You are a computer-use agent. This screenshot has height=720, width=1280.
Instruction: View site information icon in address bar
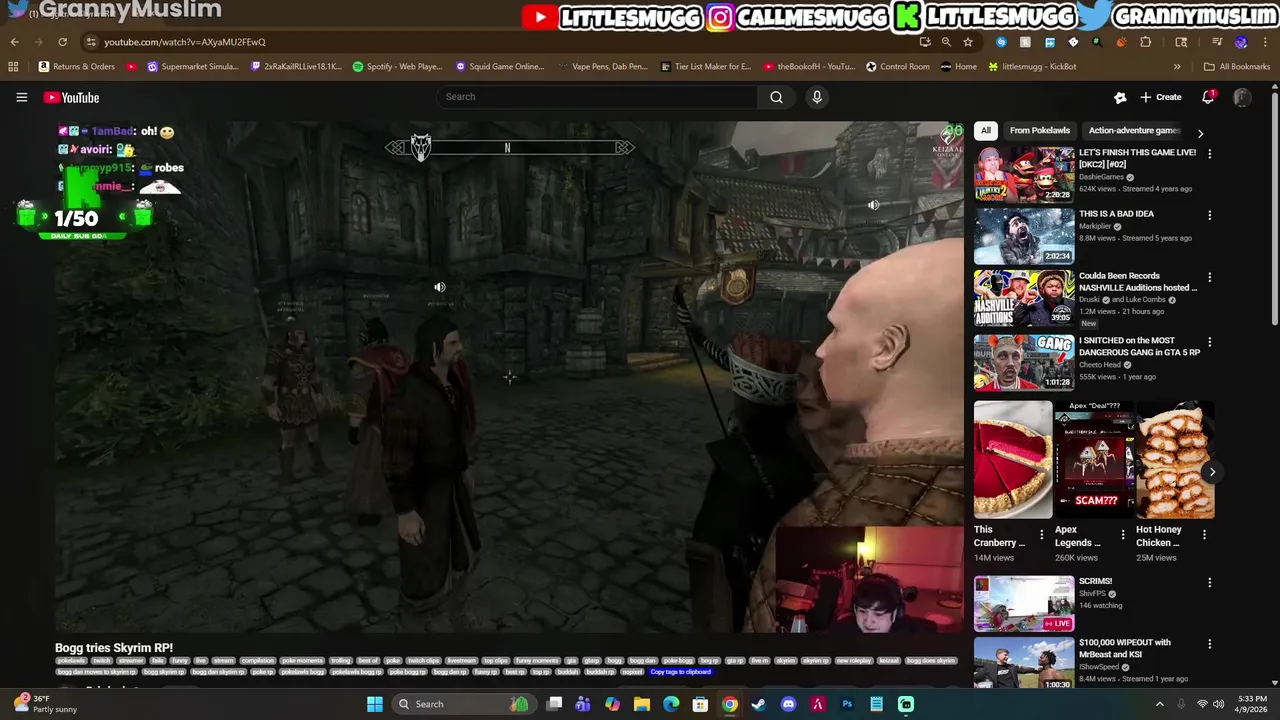(x=91, y=42)
